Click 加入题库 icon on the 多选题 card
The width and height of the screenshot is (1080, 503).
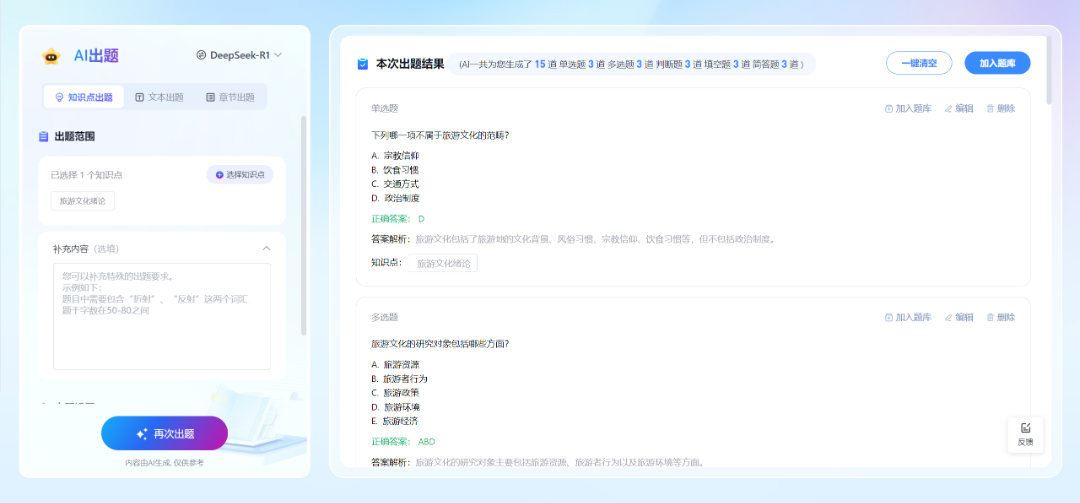tap(889, 317)
